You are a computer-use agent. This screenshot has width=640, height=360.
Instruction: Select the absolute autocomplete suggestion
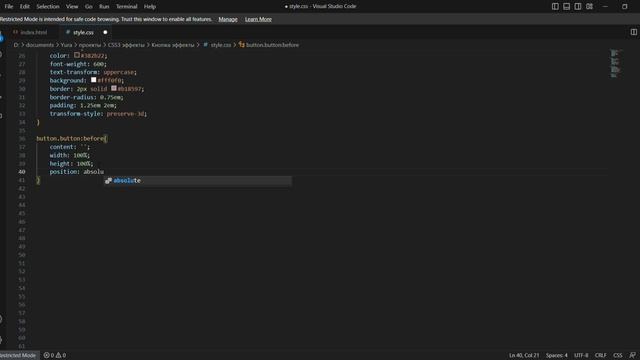[x=198, y=180]
